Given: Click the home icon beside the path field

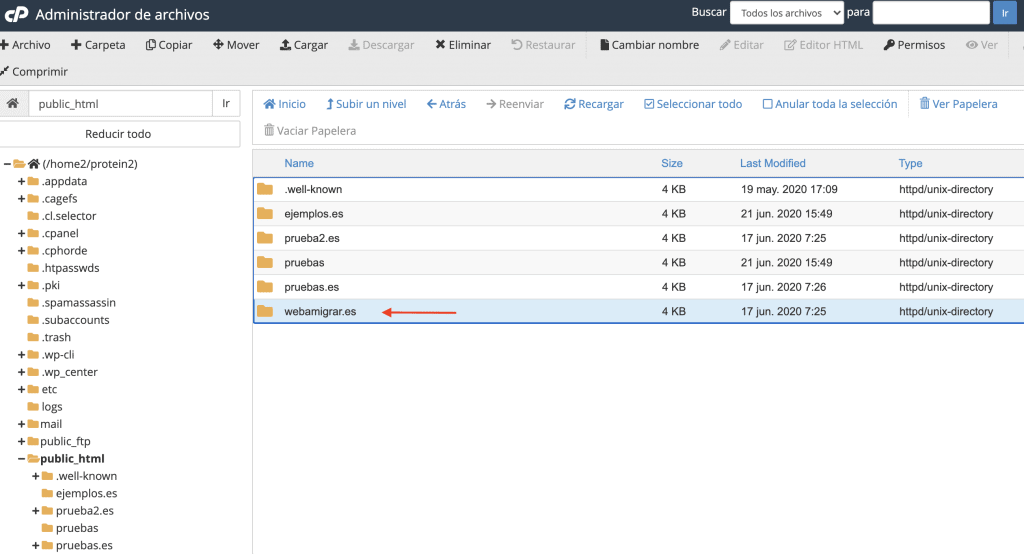Looking at the screenshot, I should click(13, 104).
